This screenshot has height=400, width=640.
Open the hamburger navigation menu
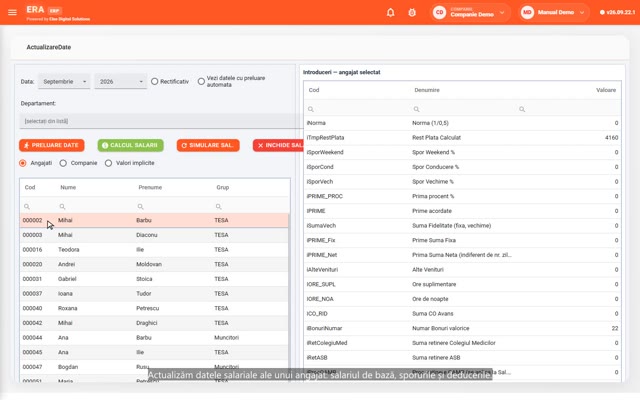pos(12,12)
